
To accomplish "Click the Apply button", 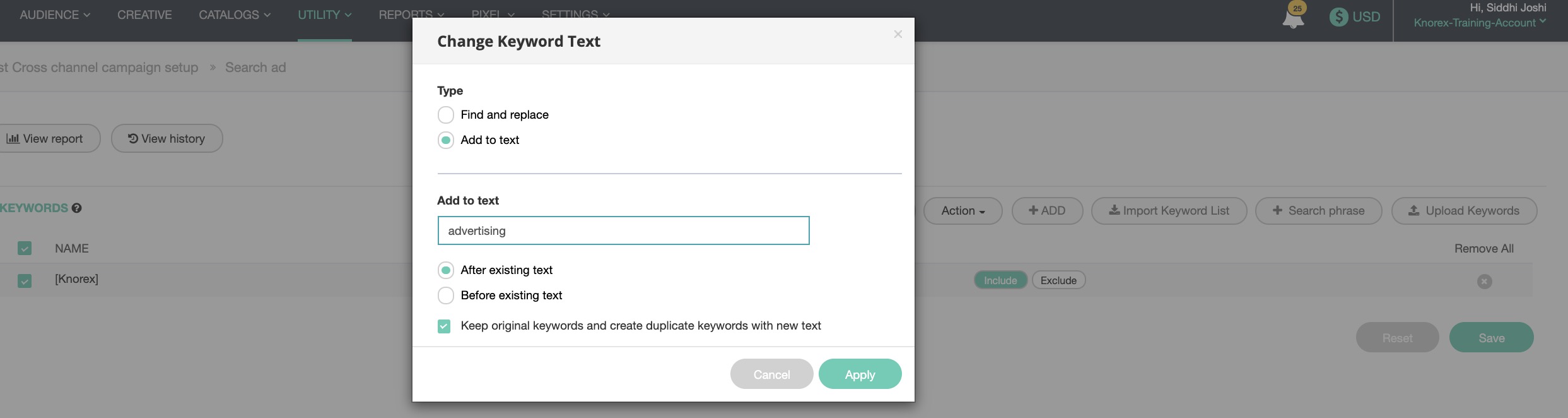I will (x=860, y=374).
